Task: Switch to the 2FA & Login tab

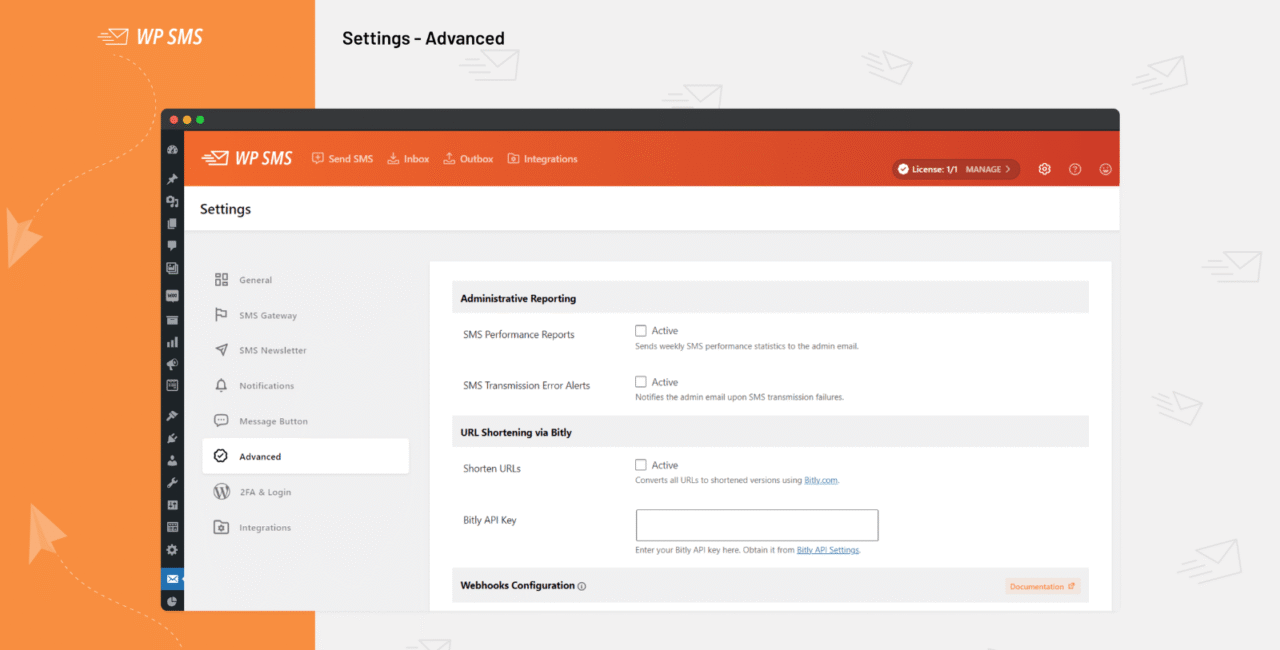Action: coord(265,492)
